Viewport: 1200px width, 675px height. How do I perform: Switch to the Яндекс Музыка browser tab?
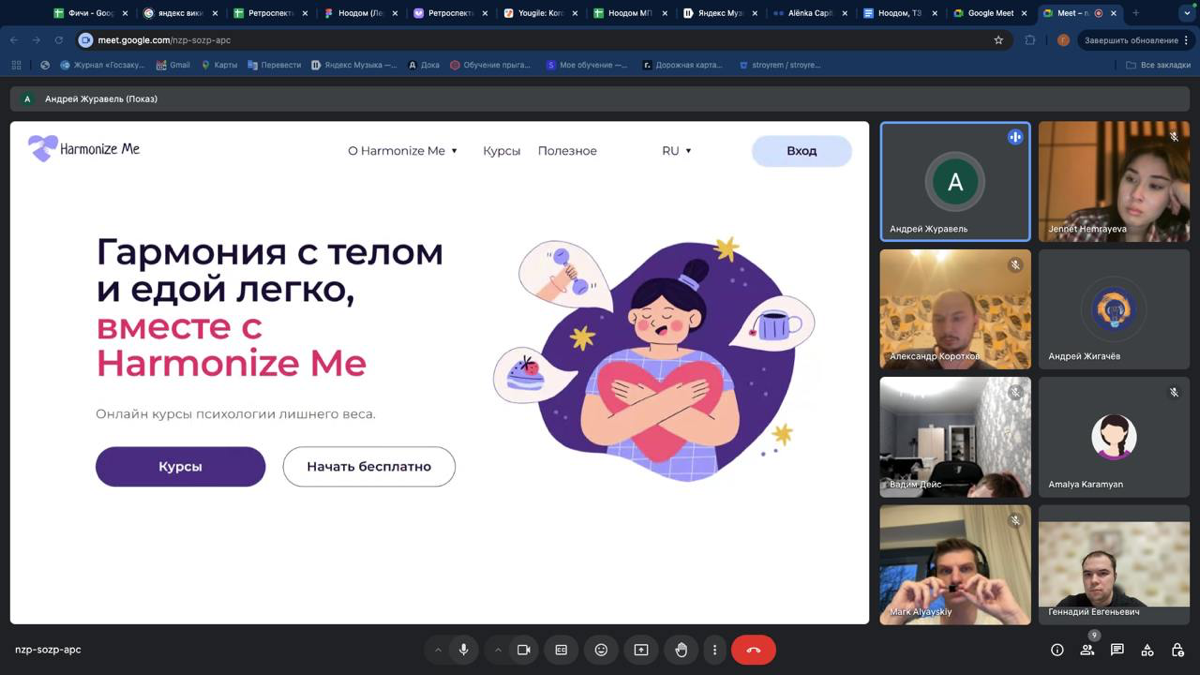pos(721,13)
